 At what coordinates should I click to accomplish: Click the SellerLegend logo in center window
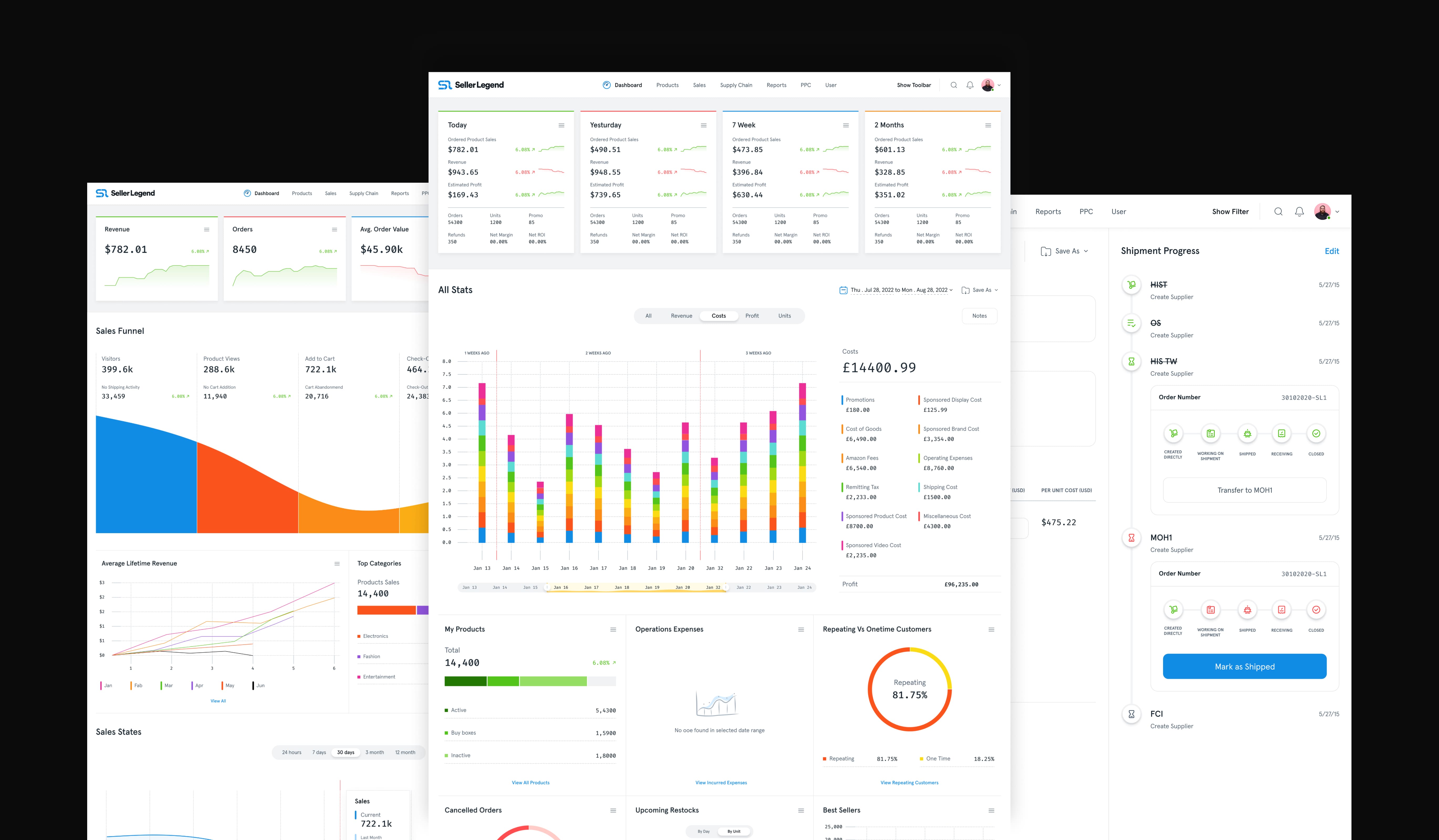(x=471, y=85)
